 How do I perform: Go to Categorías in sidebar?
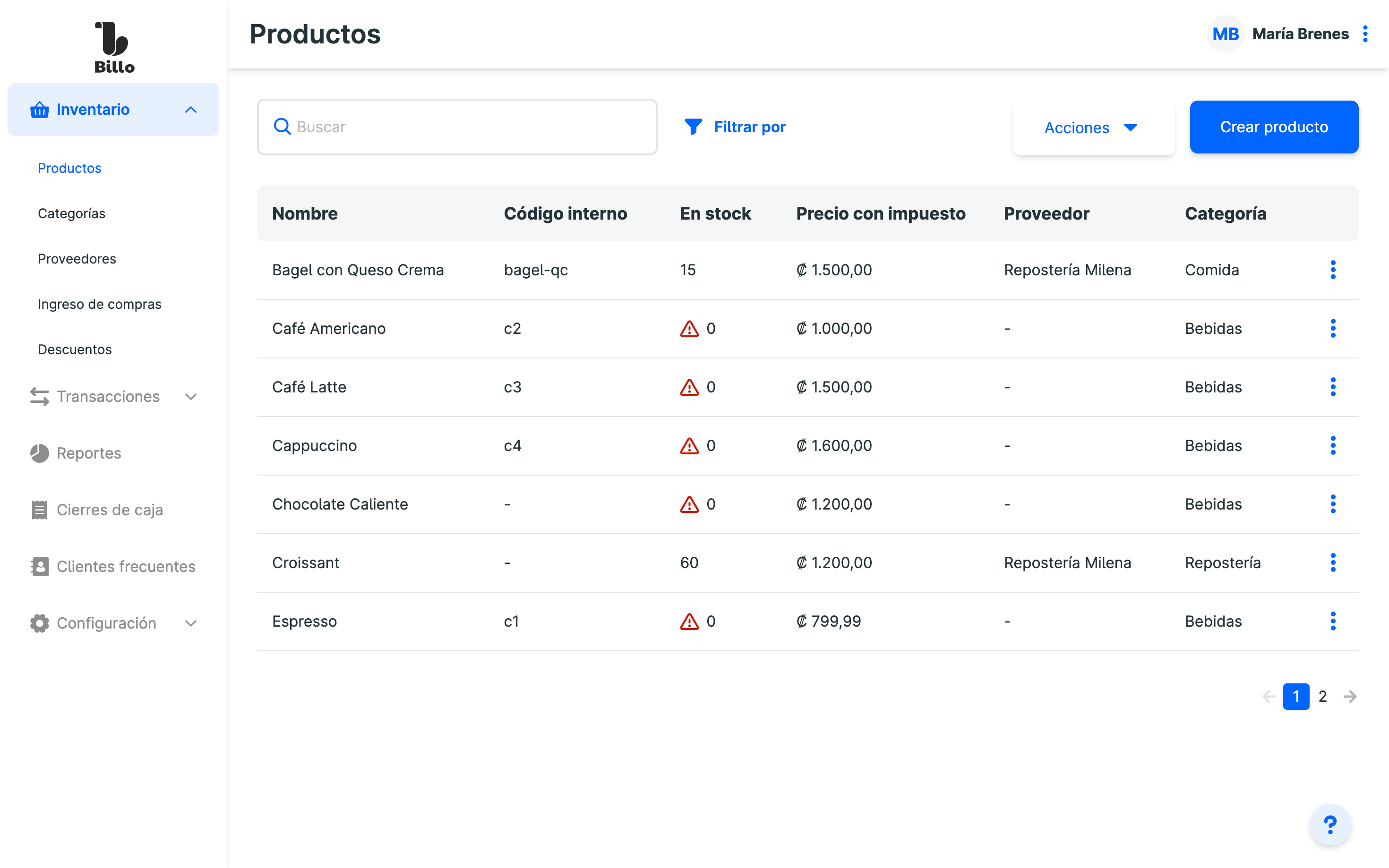point(72,213)
